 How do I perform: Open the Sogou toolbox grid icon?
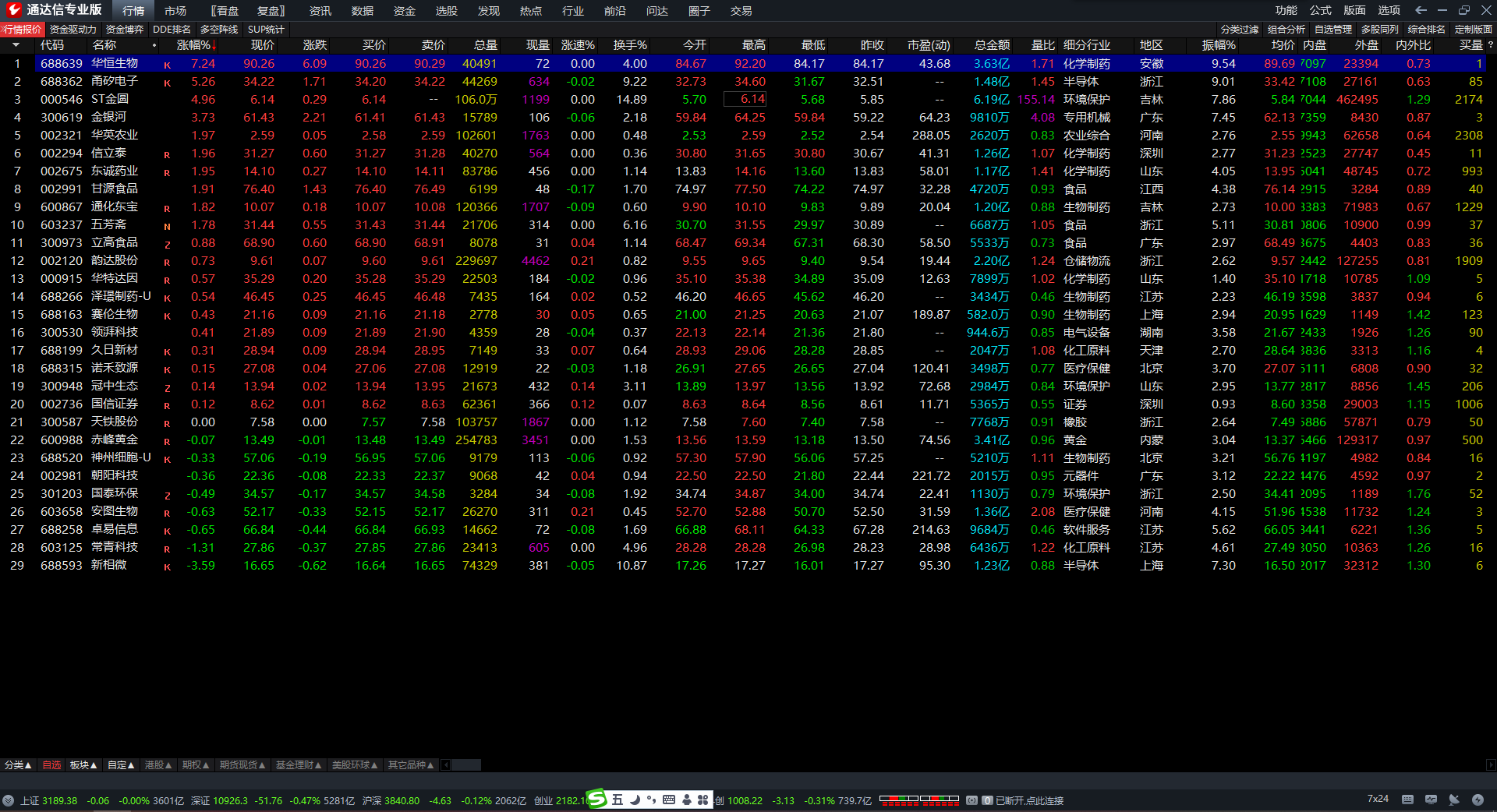click(x=703, y=800)
